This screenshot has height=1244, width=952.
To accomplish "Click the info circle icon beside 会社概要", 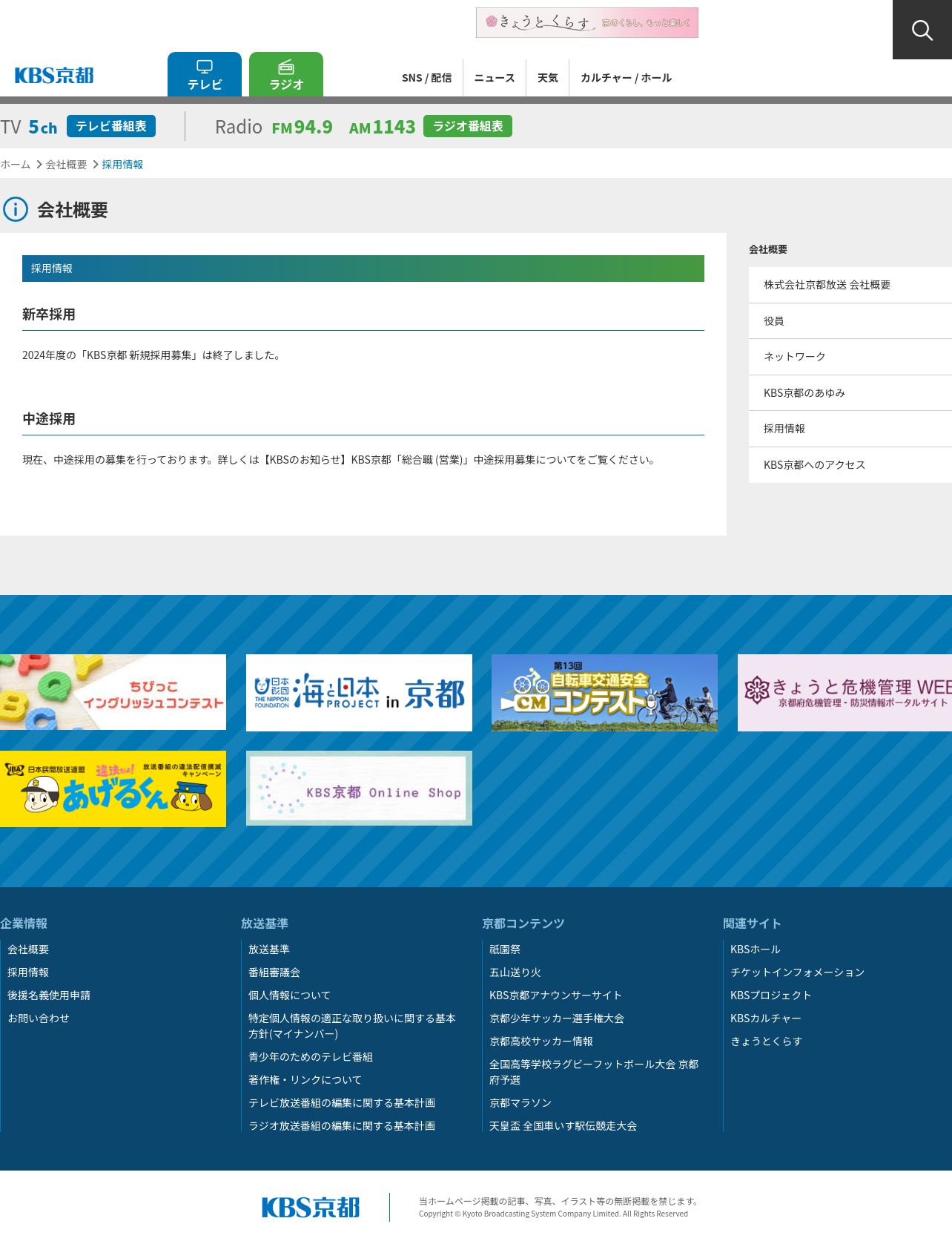I will point(16,210).
